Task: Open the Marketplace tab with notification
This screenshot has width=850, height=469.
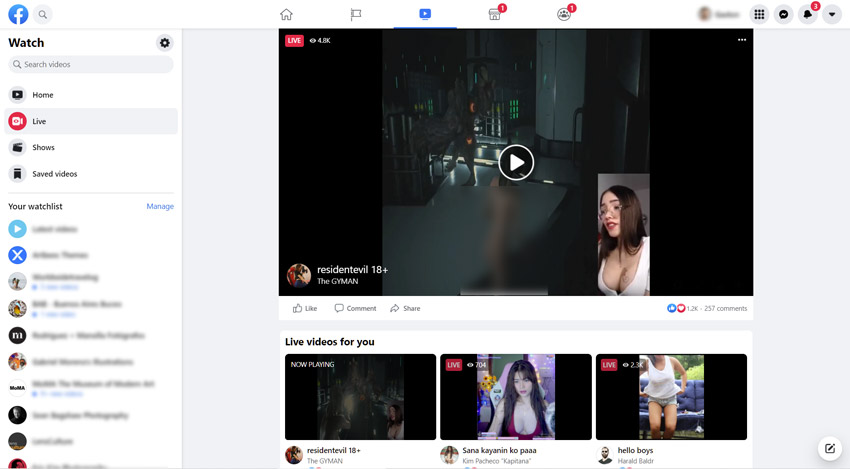Action: click(x=495, y=14)
